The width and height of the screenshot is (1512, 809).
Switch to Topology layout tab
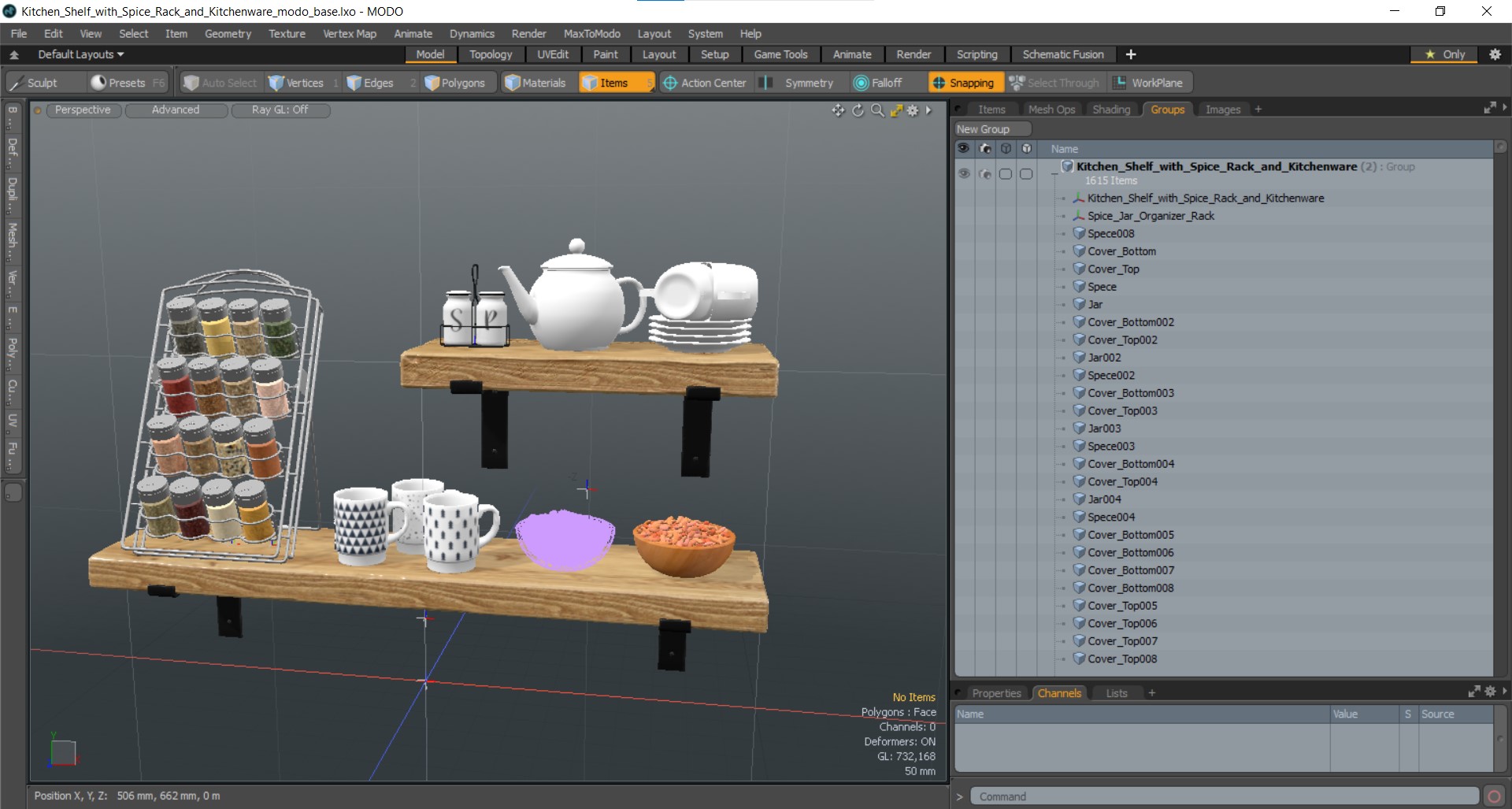click(491, 54)
